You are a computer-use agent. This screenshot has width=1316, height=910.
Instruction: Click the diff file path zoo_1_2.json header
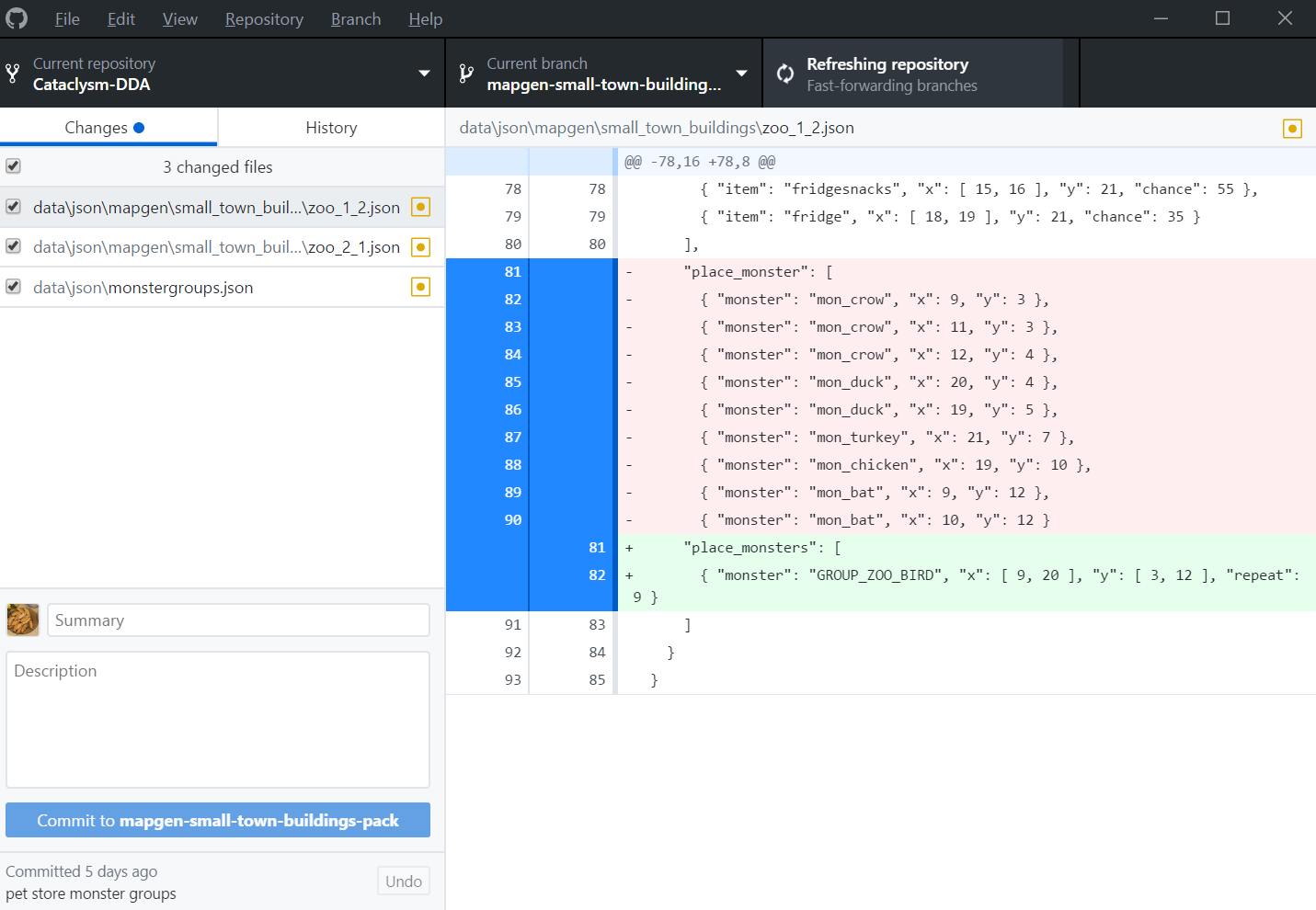[657, 128]
